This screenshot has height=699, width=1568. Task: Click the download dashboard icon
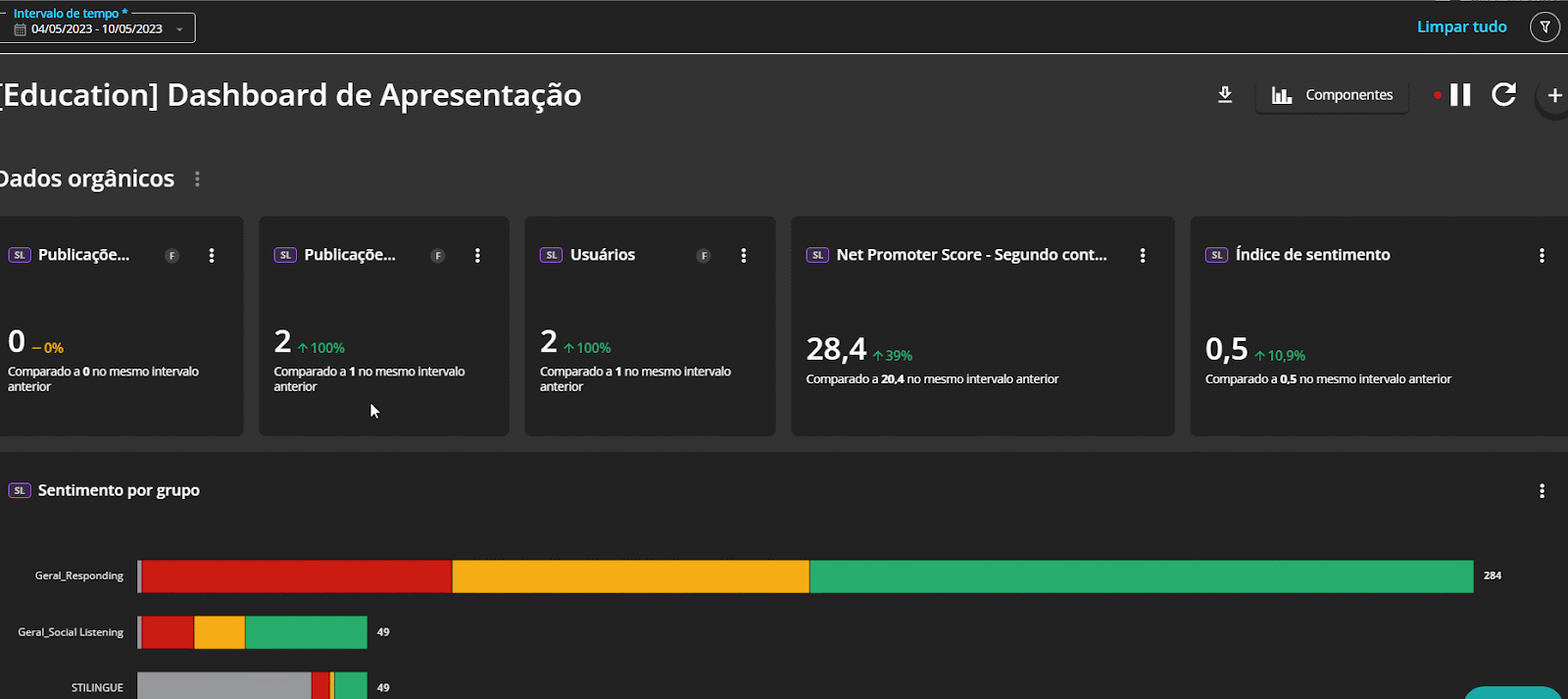coord(1225,95)
